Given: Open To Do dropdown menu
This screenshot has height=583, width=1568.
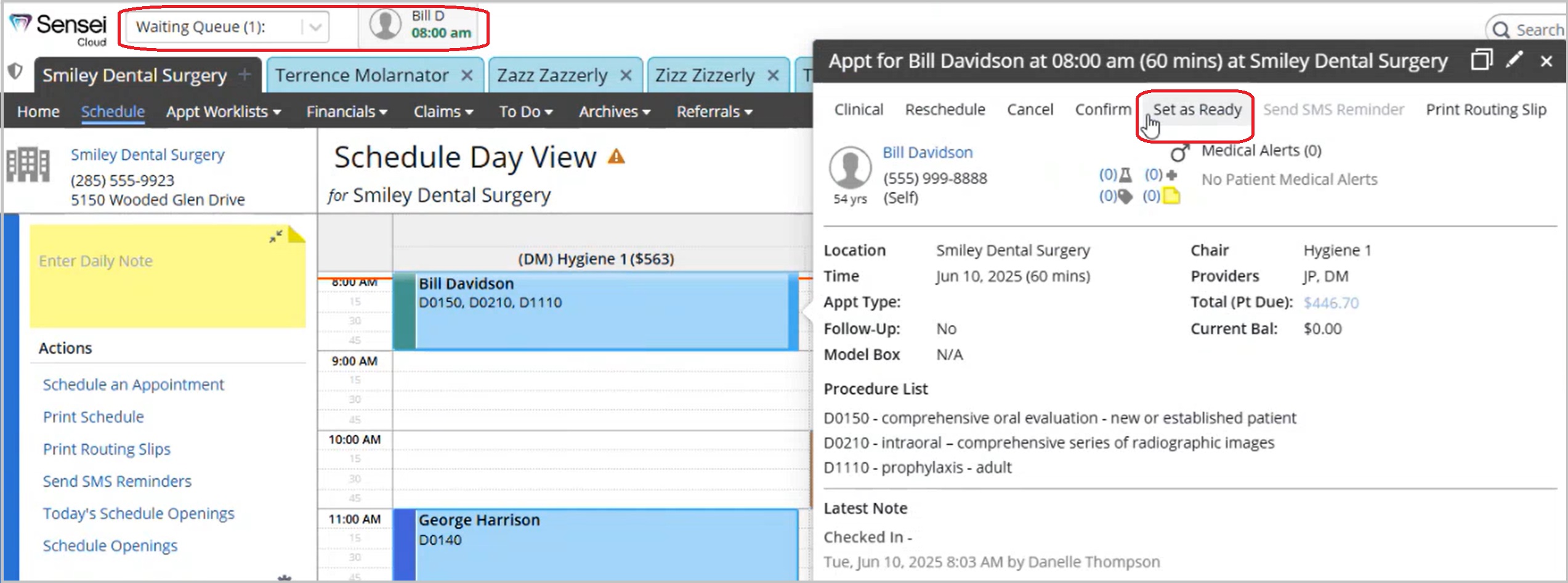Looking at the screenshot, I should tap(526, 112).
